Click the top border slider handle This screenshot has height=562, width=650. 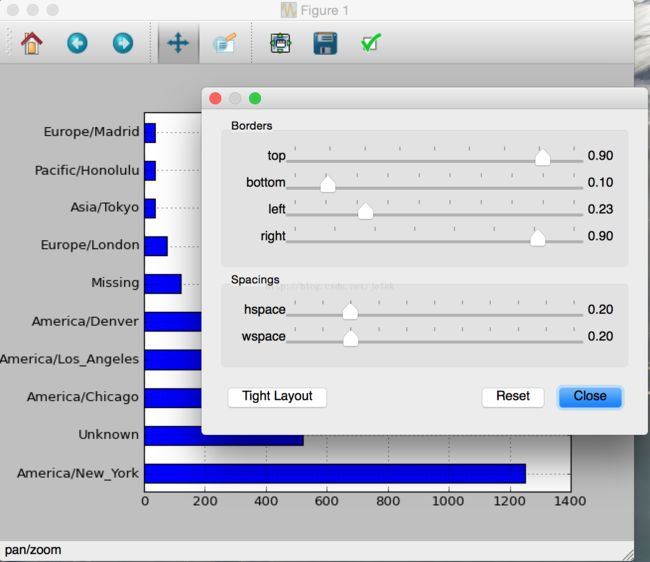click(542, 157)
